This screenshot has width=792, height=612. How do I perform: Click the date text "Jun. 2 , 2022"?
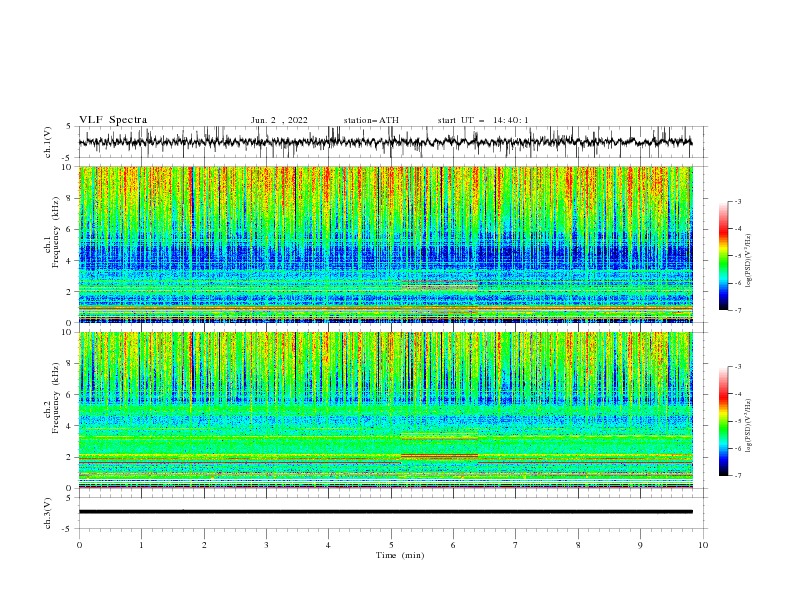pyautogui.click(x=279, y=120)
